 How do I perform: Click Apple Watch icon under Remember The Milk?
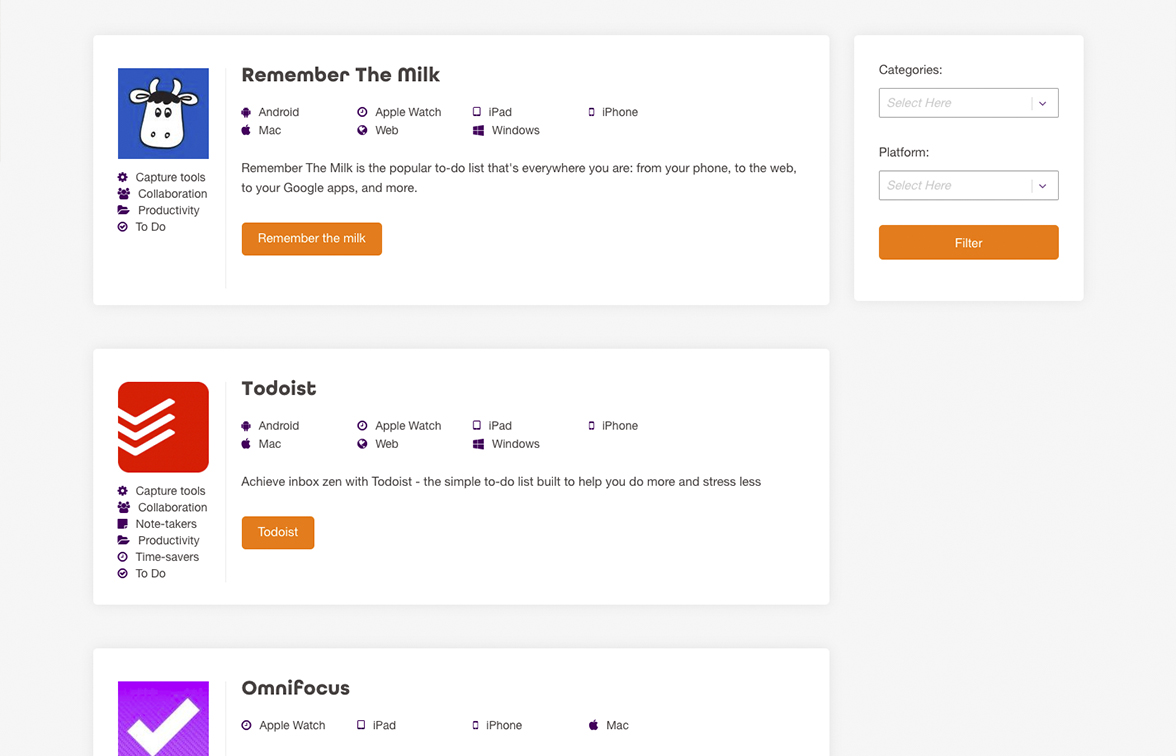click(362, 112)
